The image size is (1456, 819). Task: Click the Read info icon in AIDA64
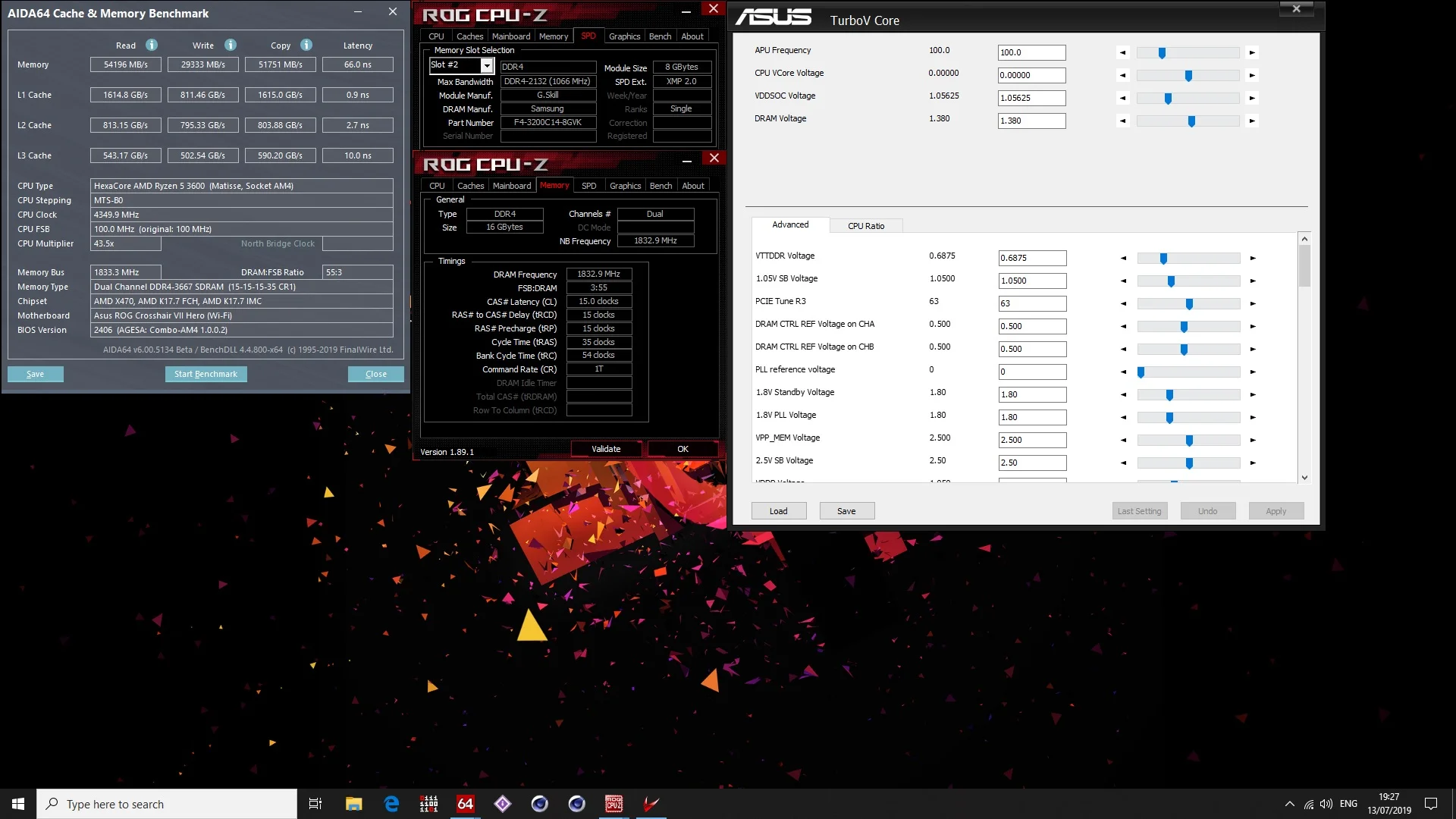pos(152,45)
